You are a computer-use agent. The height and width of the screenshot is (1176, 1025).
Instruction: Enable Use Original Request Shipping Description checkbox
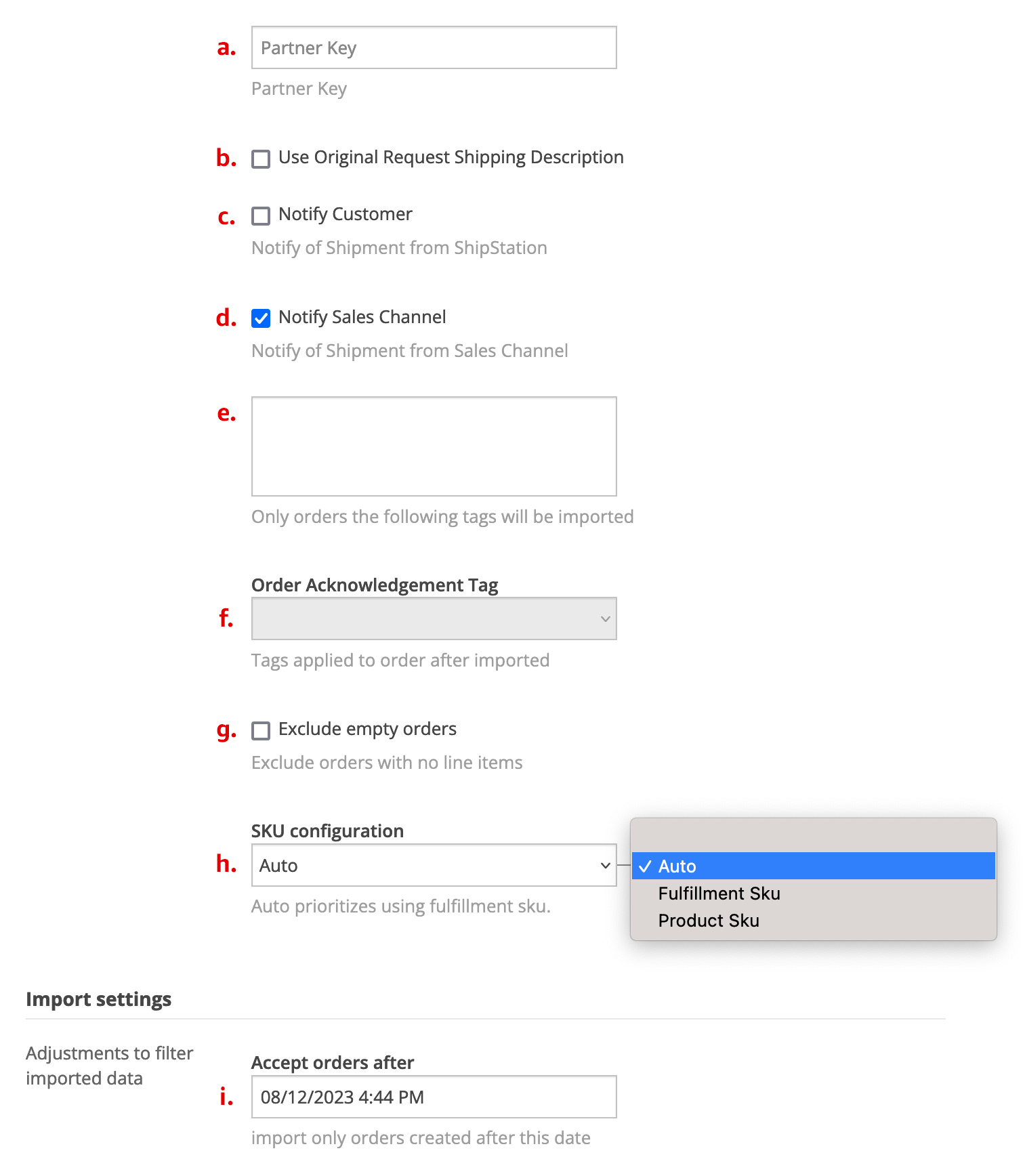[261, 159]
